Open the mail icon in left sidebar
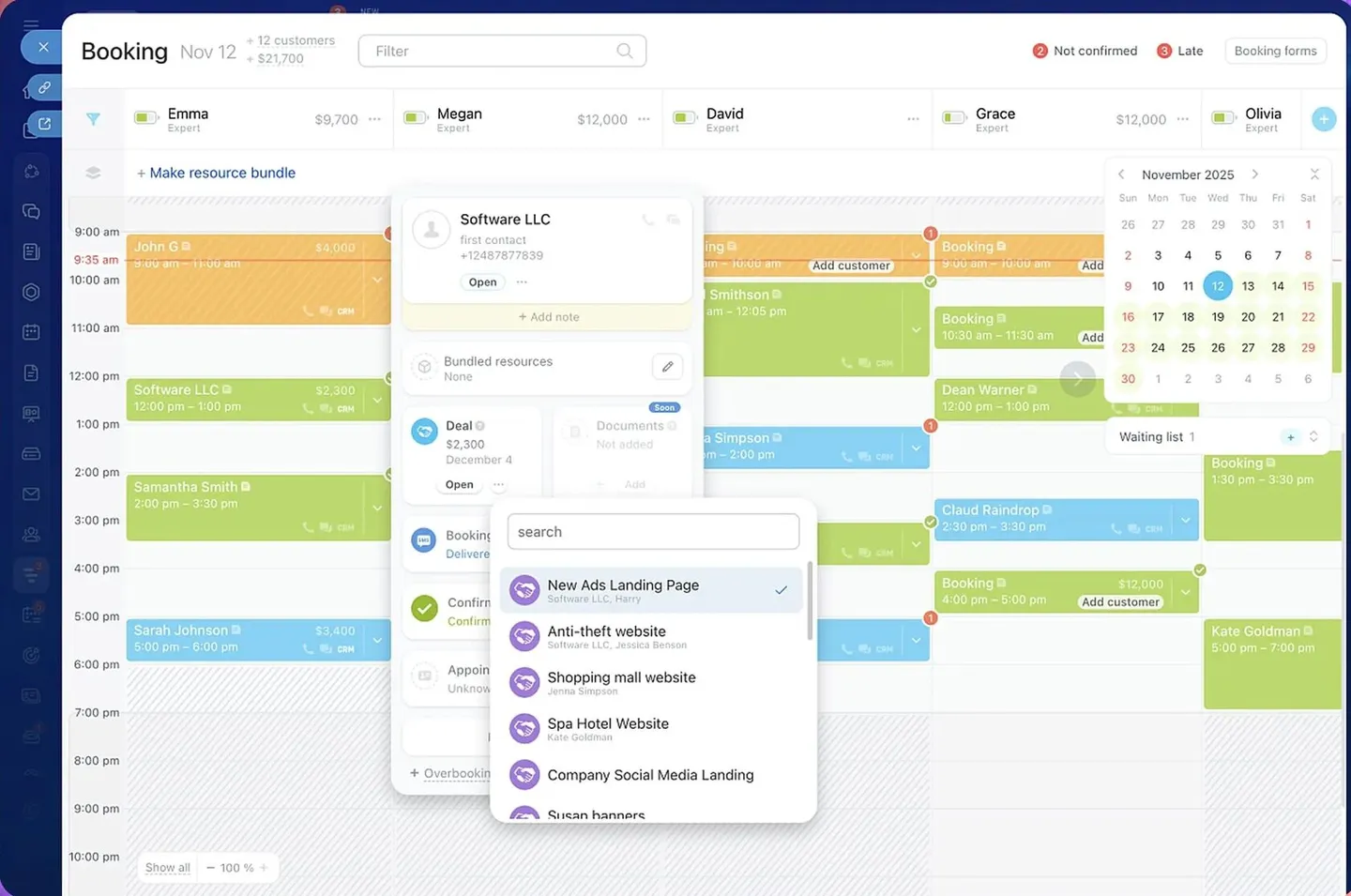Image resolution: width=1351 pixels, height=896 pixels. [31, 494]
